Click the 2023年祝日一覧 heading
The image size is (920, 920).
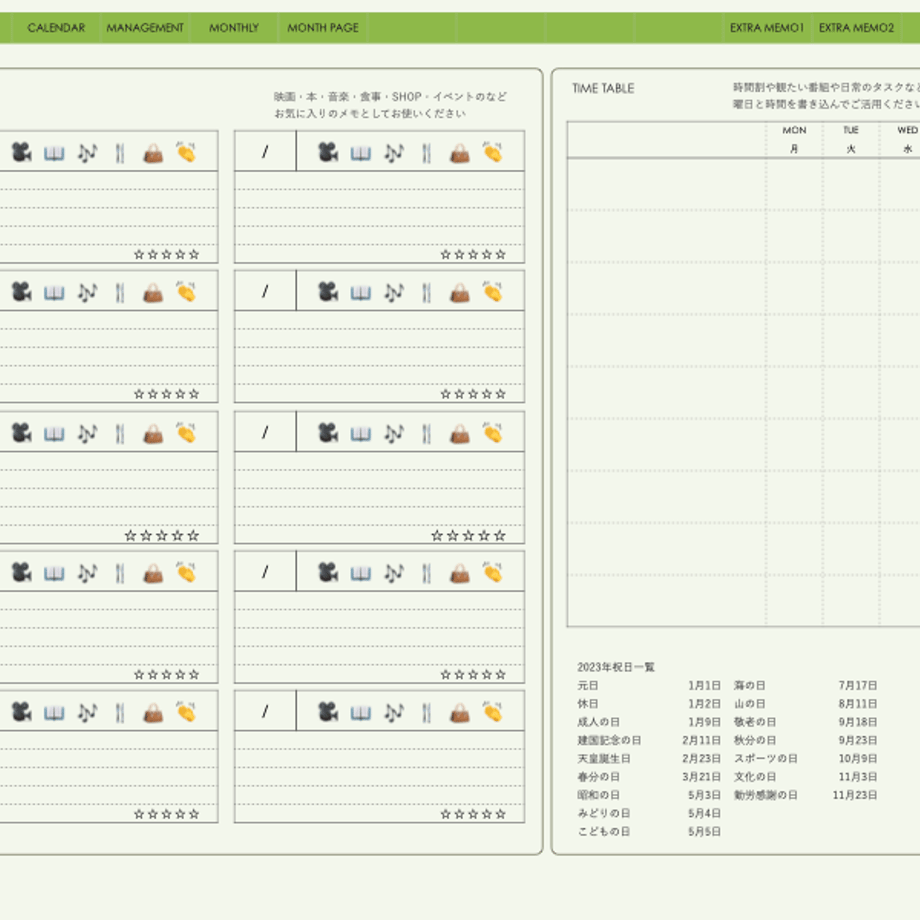click(615, 667)
